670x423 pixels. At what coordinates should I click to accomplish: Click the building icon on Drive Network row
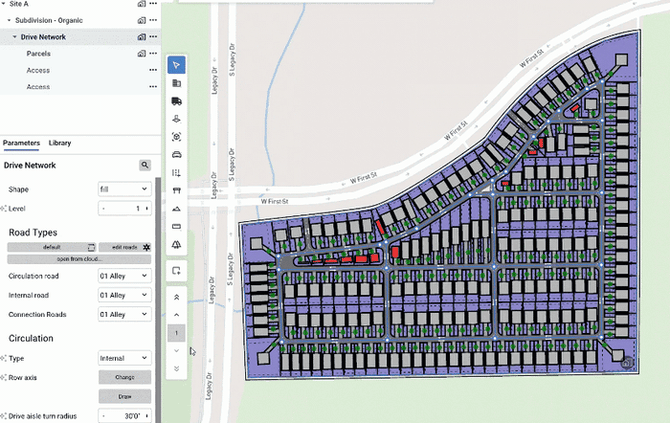coord(141,37)
